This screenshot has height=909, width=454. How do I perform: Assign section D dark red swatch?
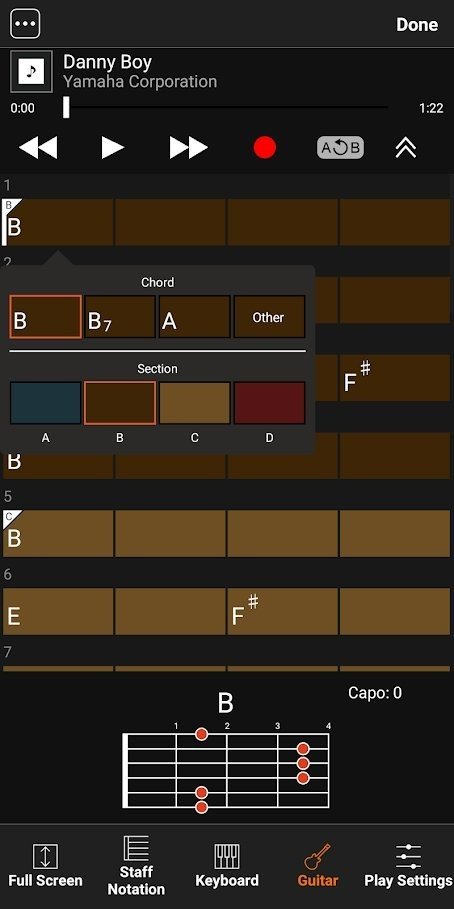(x=269, y=403)
